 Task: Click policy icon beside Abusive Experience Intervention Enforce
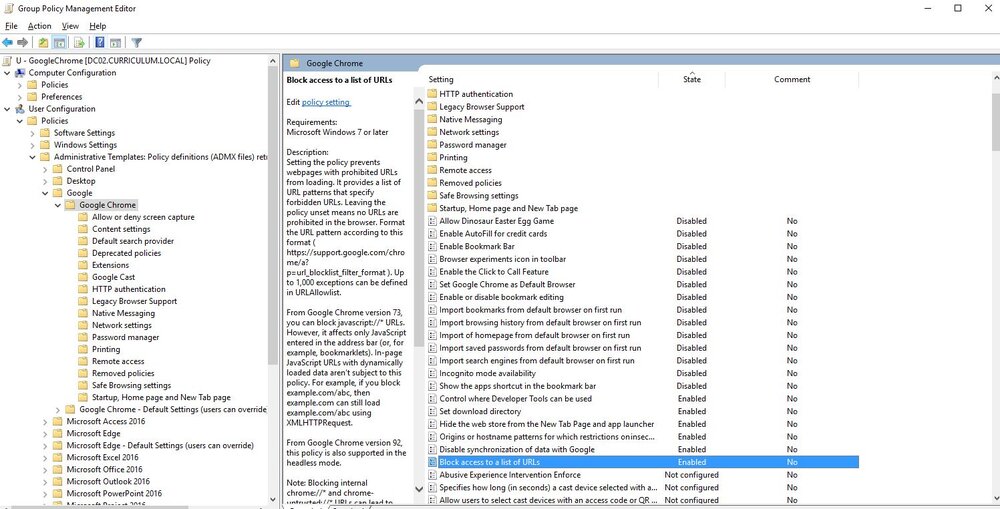click(432, 475)
